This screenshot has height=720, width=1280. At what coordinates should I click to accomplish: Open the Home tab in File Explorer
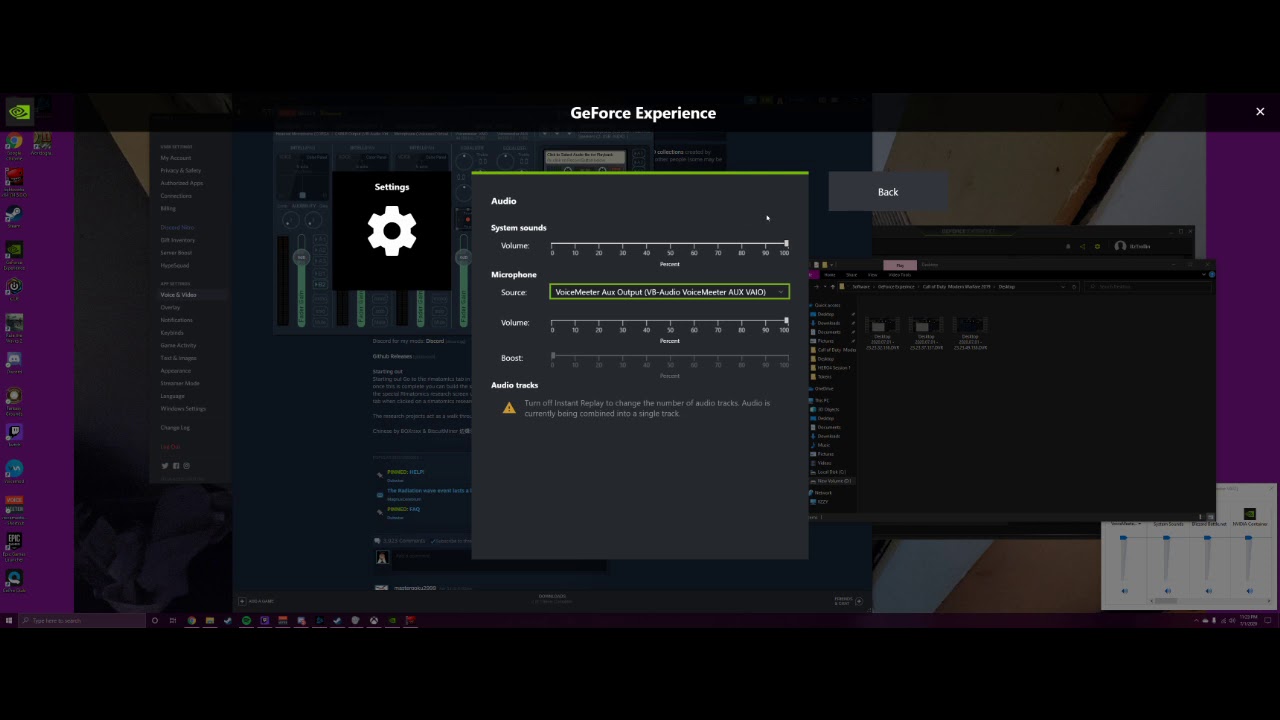click(x=830, y=275)
